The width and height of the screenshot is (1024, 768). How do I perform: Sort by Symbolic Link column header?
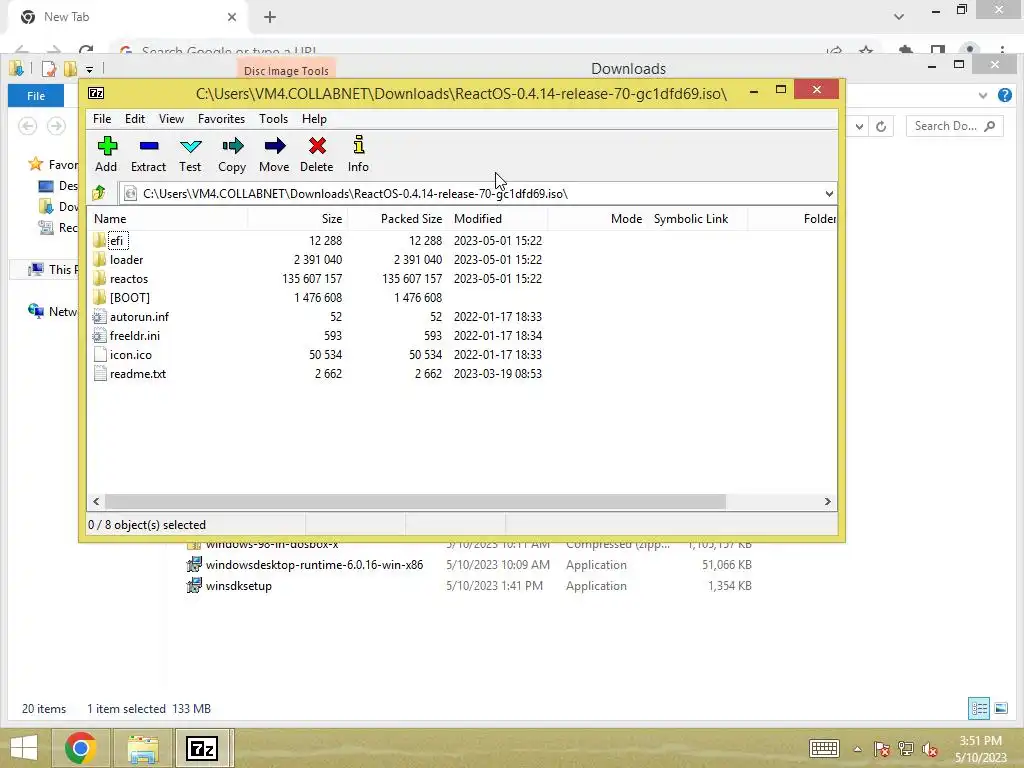coord(697,219)
